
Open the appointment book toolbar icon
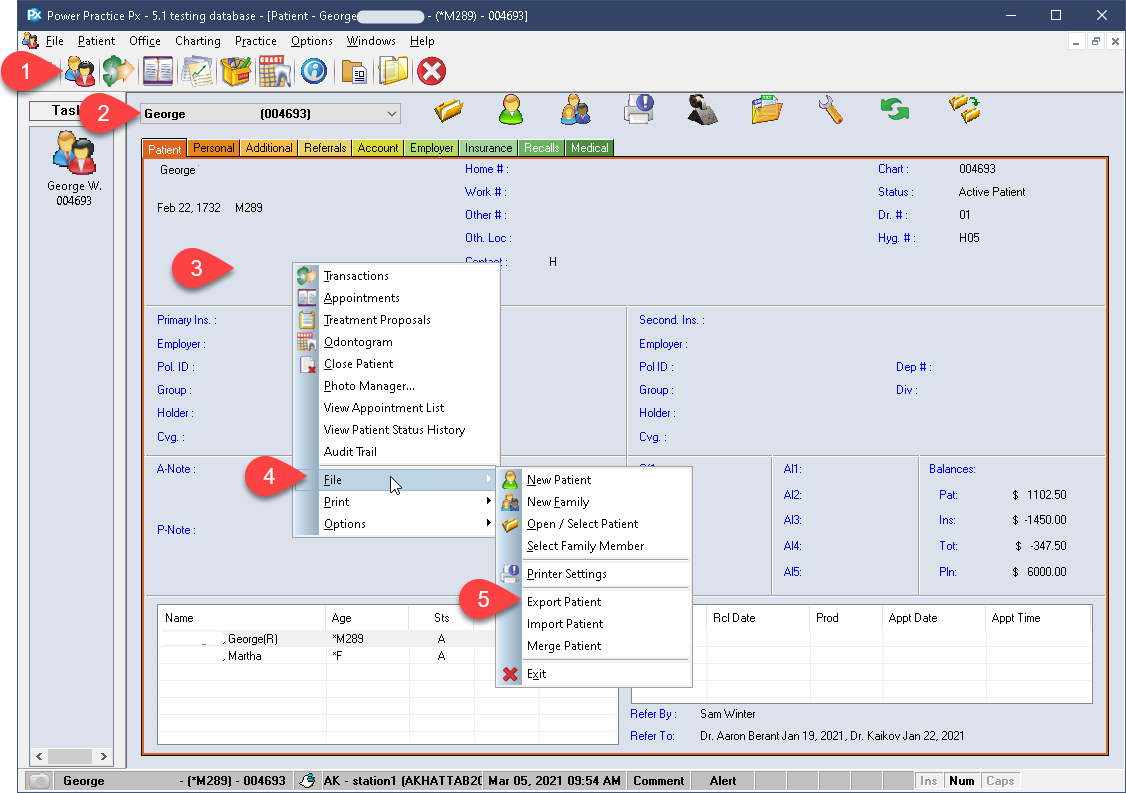click(x=157, y=71)
